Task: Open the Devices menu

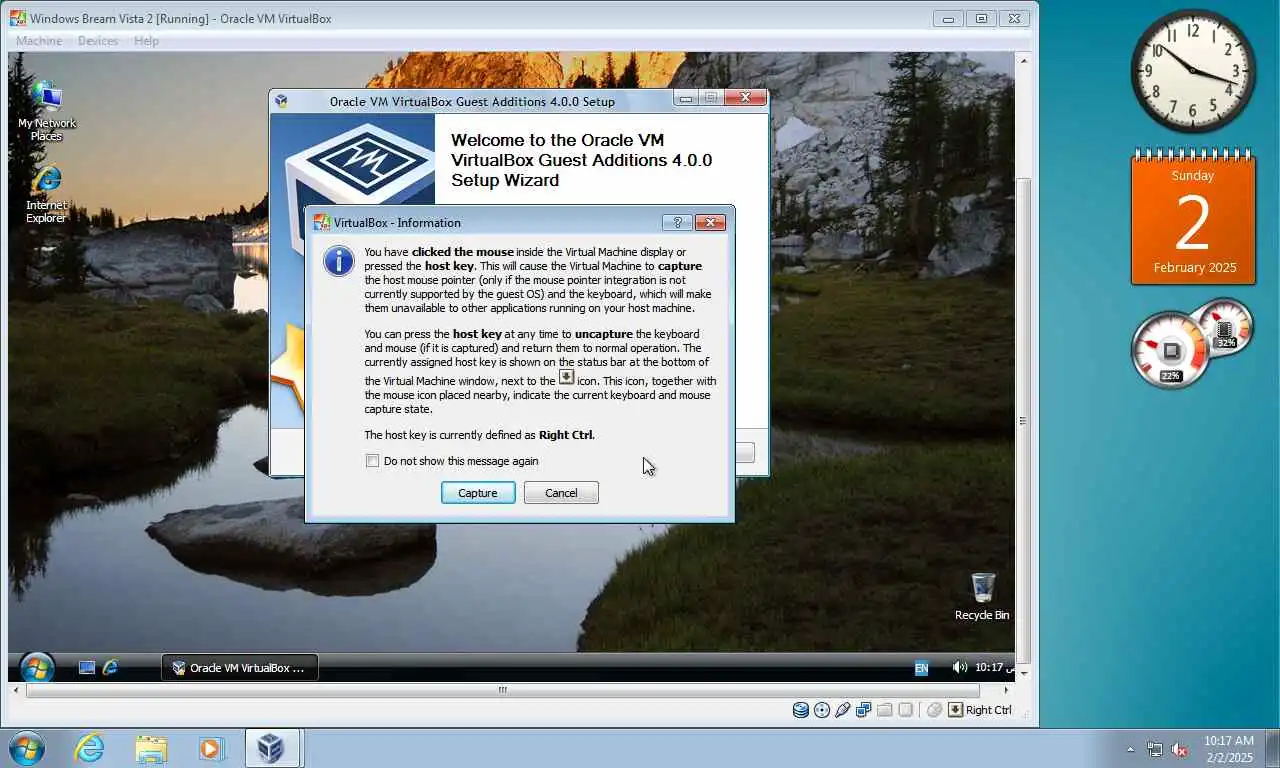Action: point(98,41)
